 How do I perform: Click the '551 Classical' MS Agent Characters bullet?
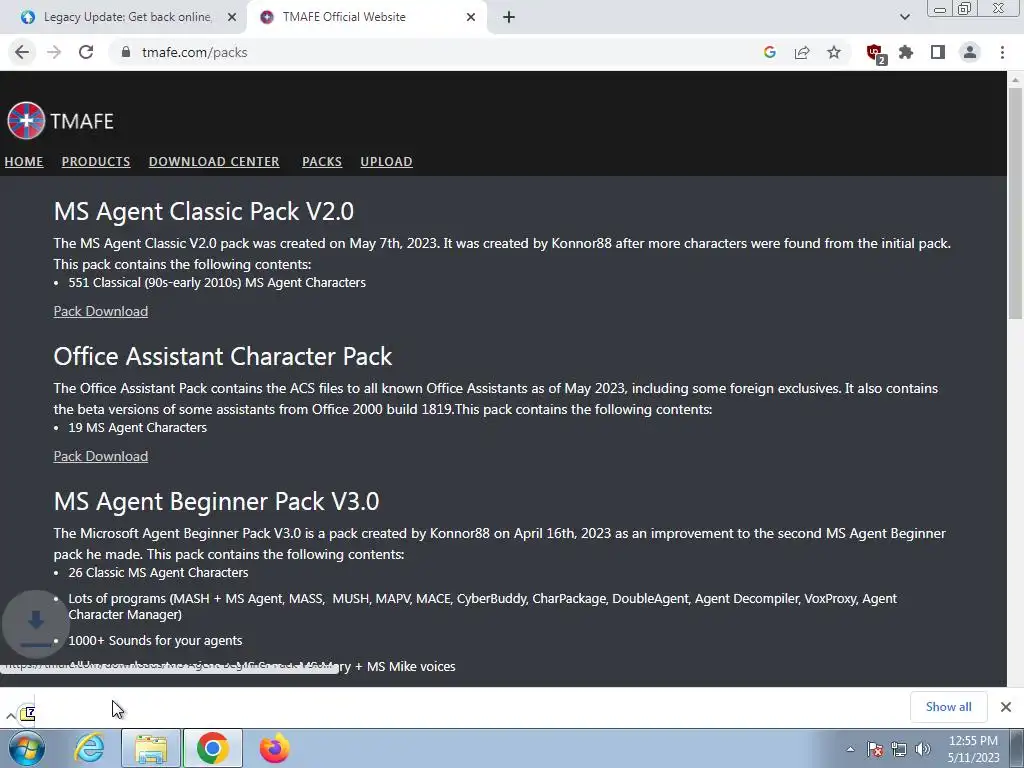tap(217, 283)
